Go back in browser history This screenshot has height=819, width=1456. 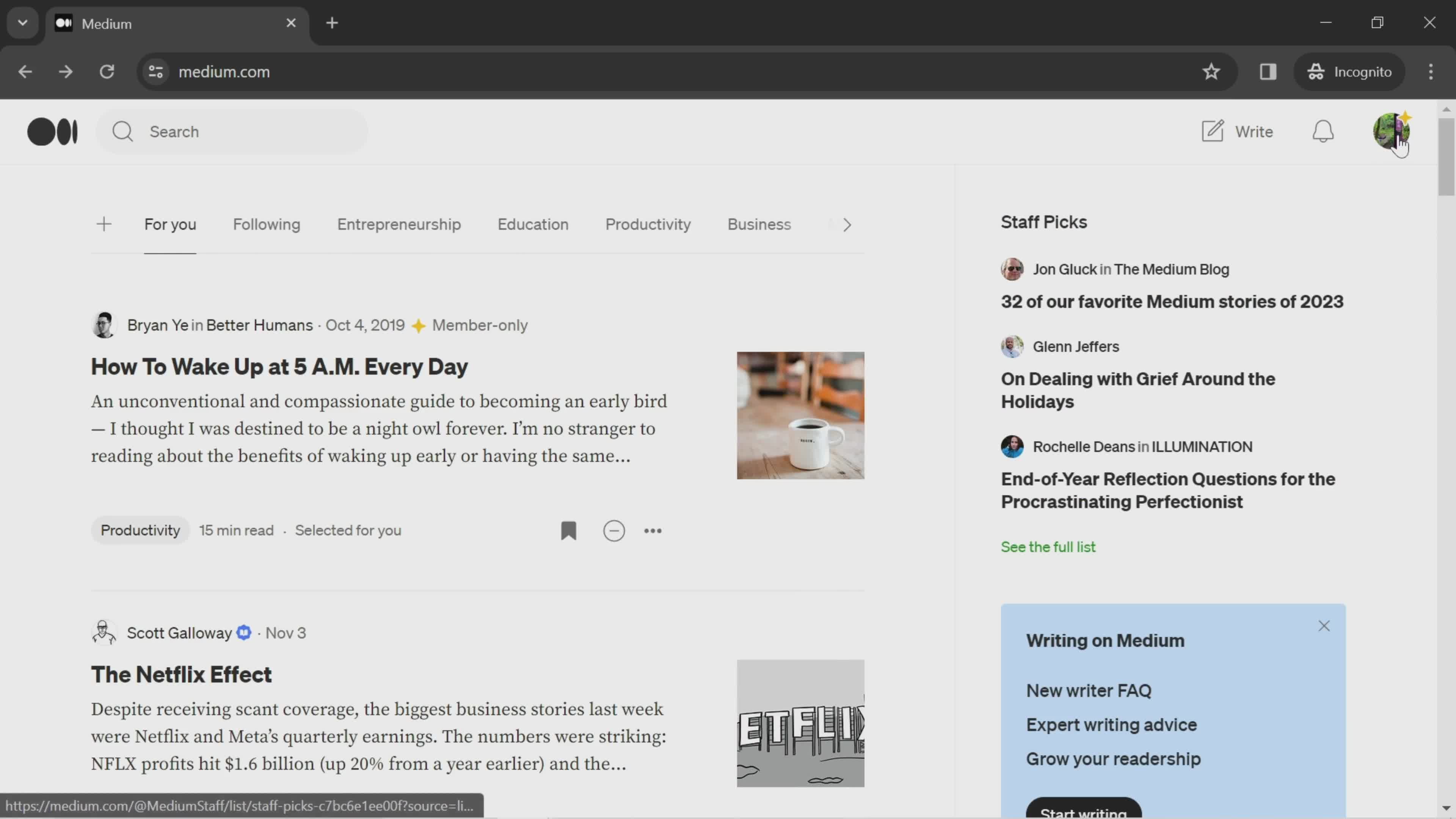click(x=25, y=72)
